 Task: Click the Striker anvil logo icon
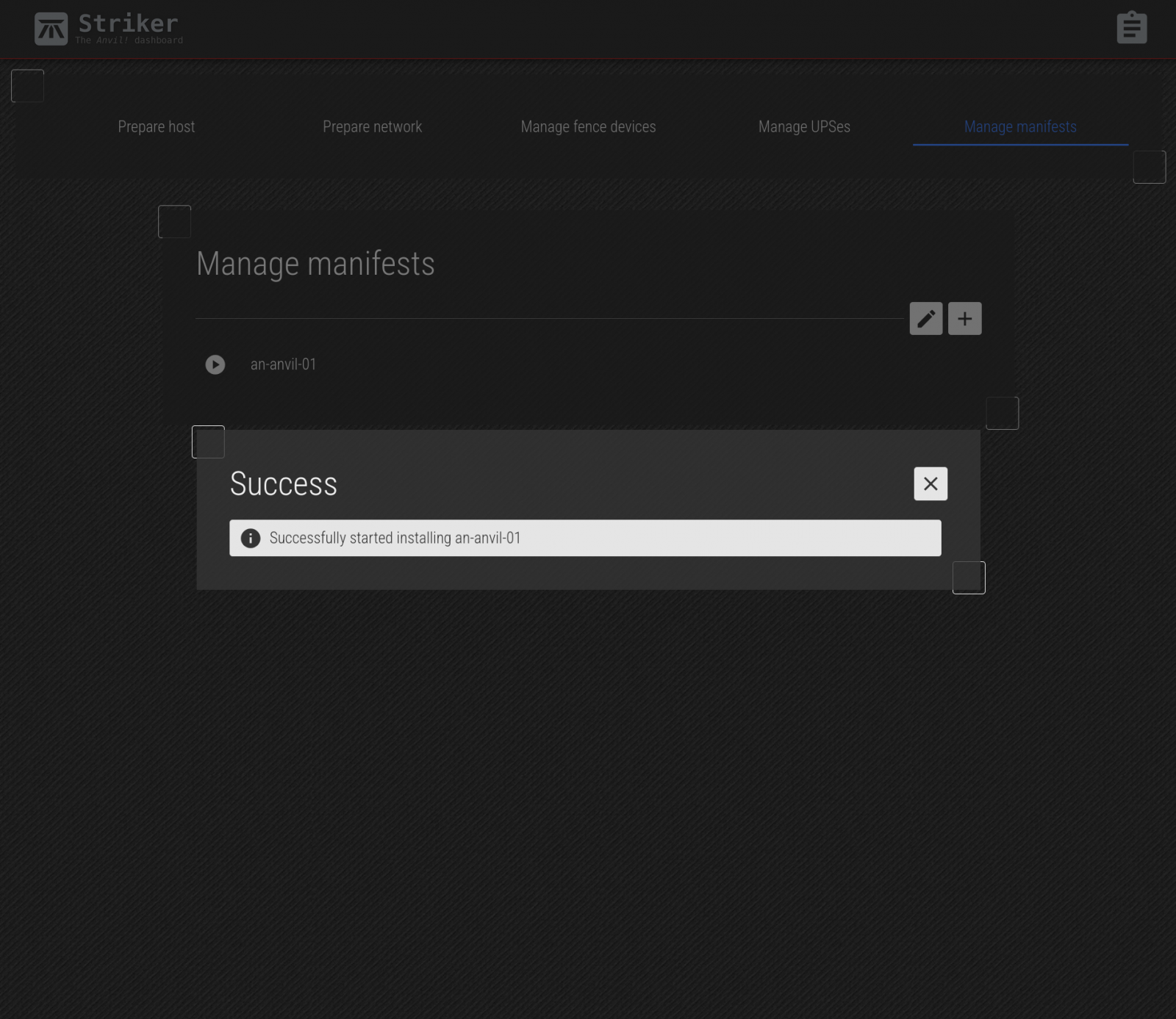pos(51,29)
